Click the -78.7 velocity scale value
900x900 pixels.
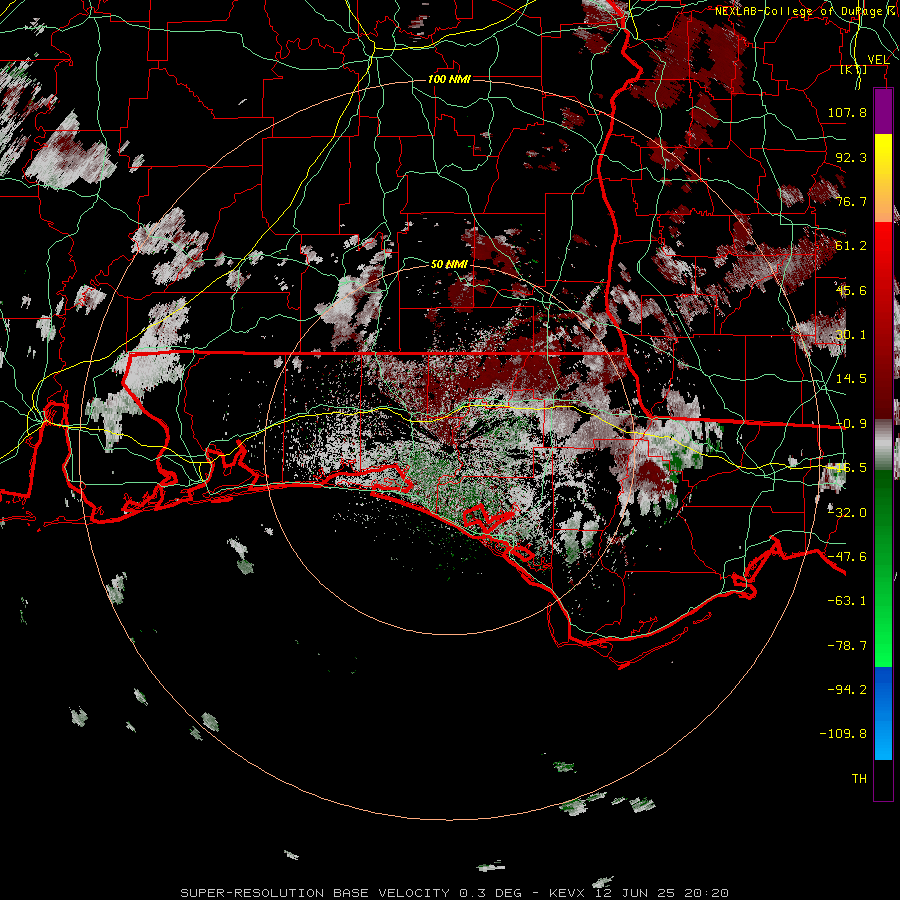tap(847, 646)
